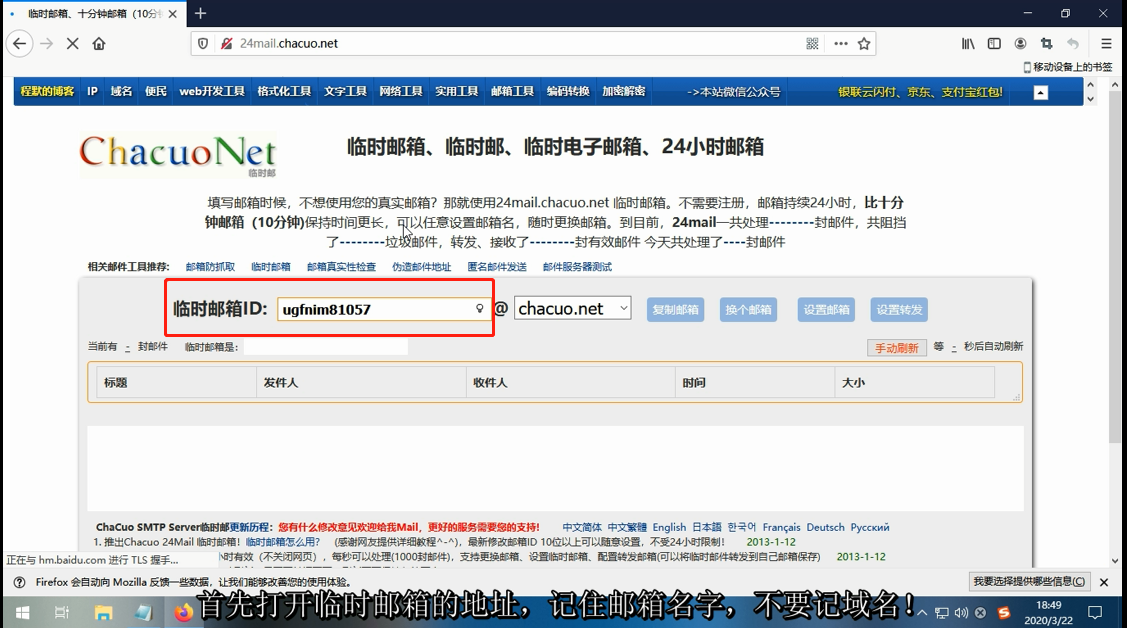Image resolution: width=1127 pixels, height=628 pixels.
Task: Bookmark this page with the star icon
Action: [x=864, y=44]
